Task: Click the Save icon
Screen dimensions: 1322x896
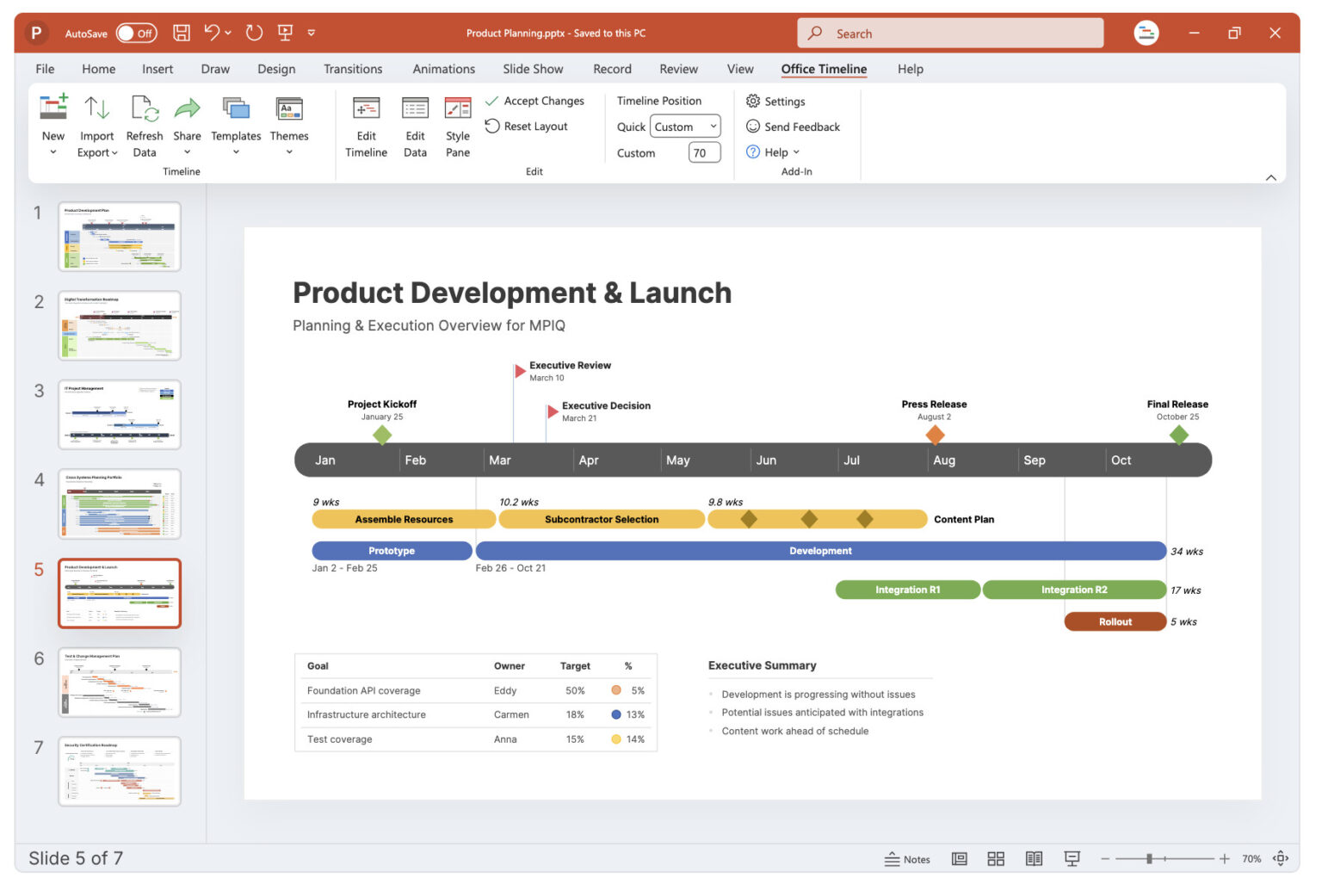Action: (181, 32)
